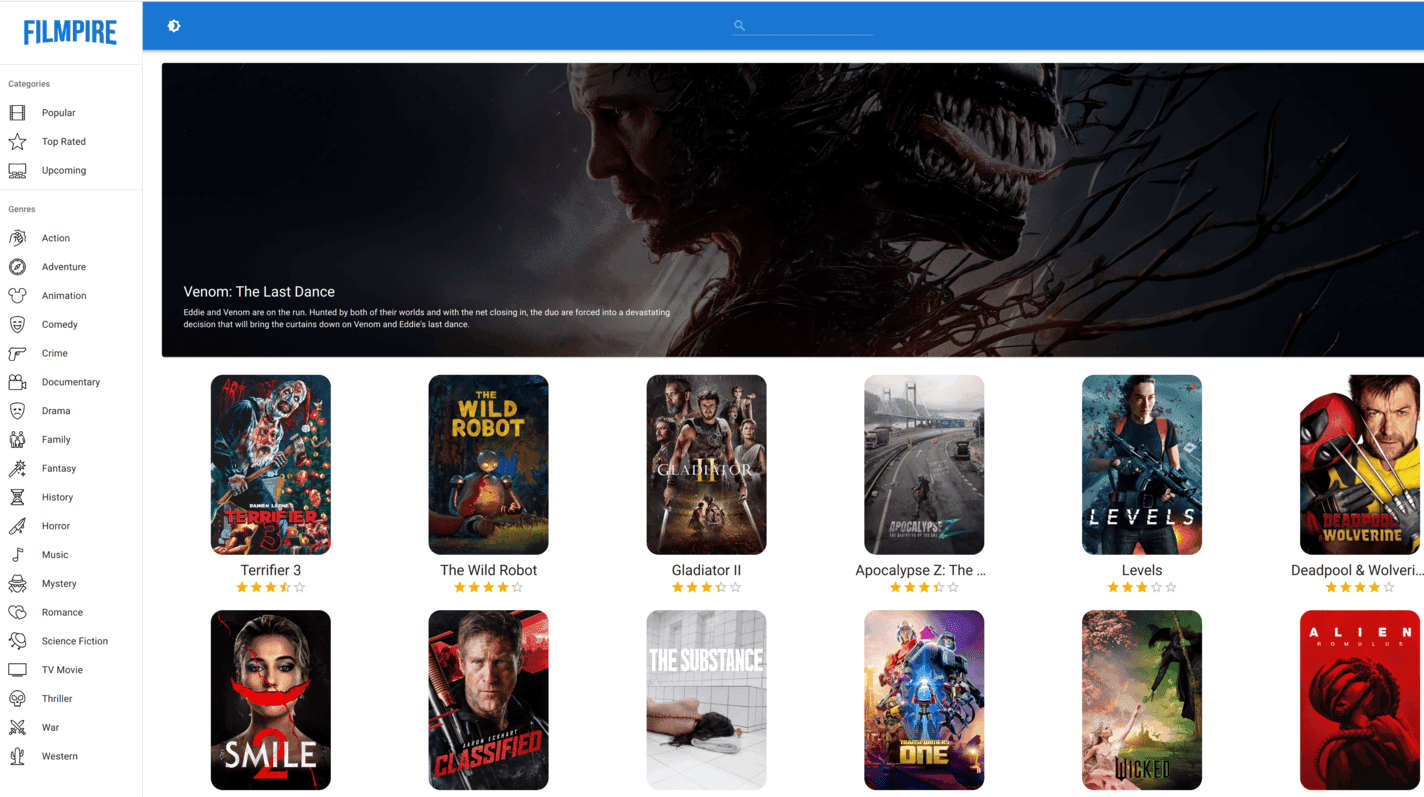The image size is (1424, 797).
Task: Click the star rating under Levels
Action: [x=1142, y=588]
